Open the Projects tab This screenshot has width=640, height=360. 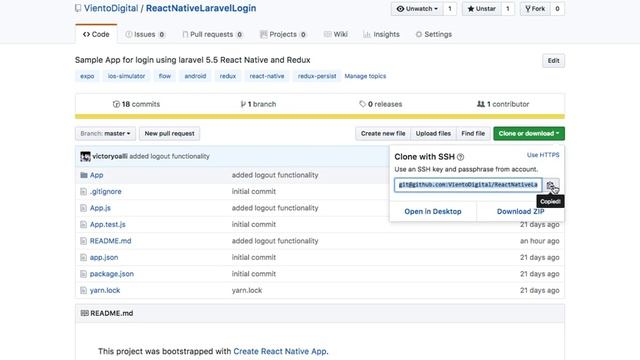pos(283,34)
